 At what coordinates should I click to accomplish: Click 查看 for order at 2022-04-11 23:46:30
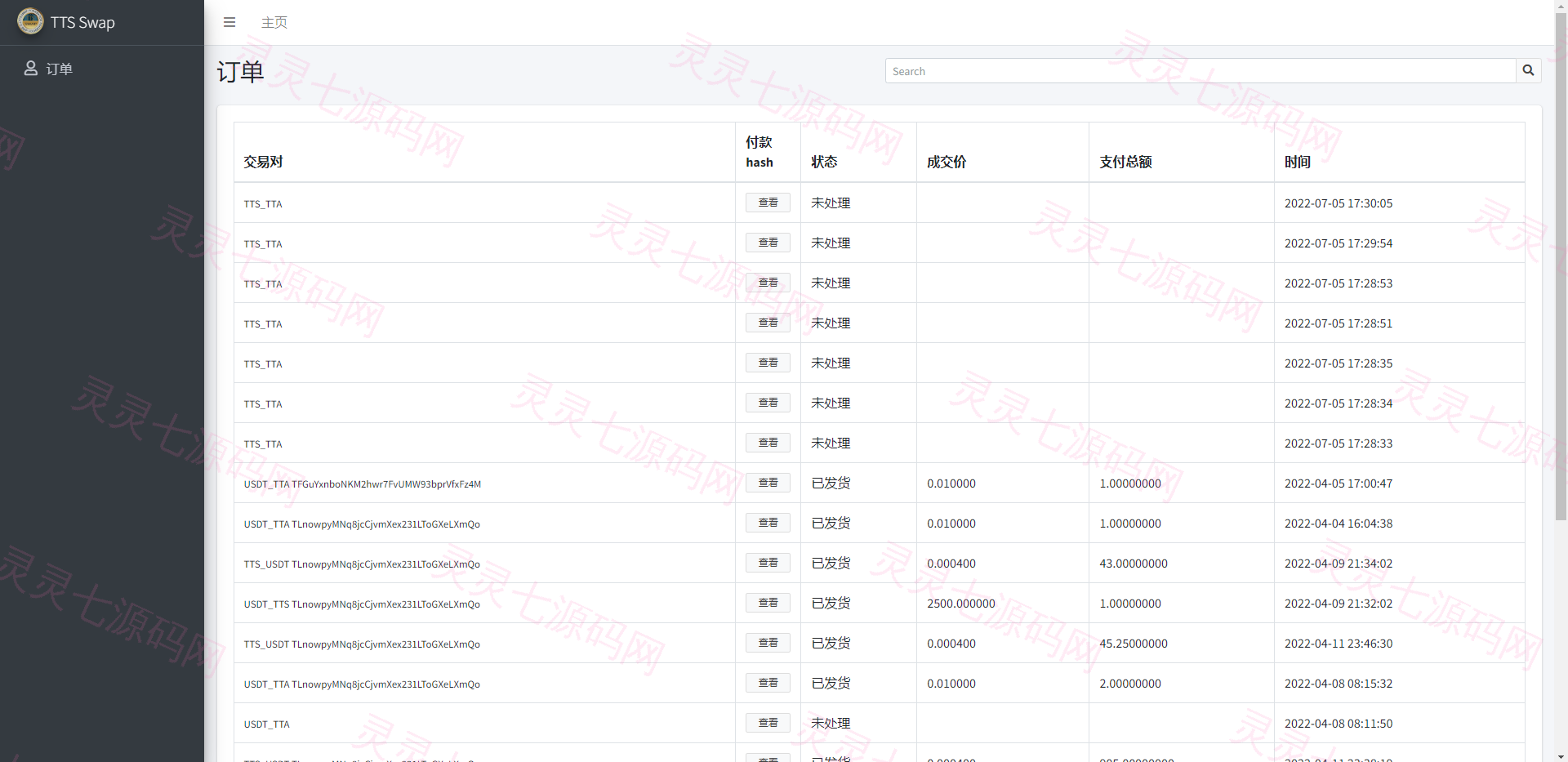pos(768,643)
